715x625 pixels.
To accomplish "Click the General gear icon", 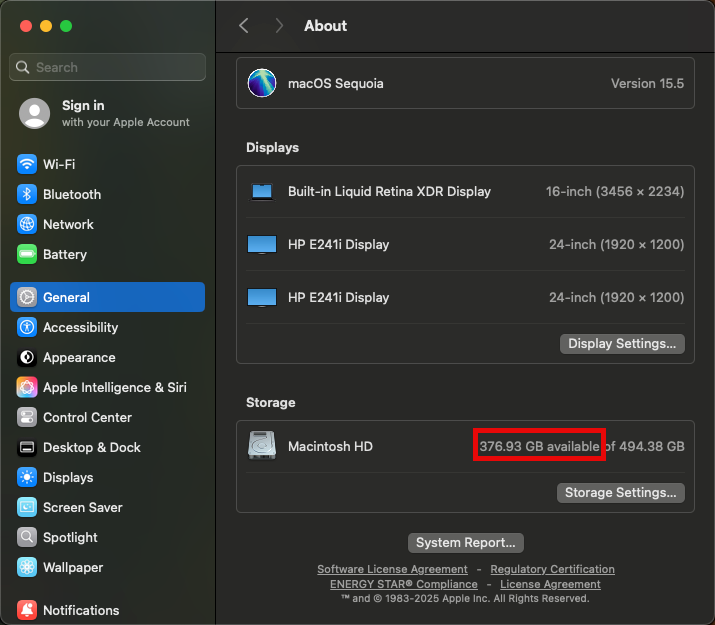I will point(27,297).
